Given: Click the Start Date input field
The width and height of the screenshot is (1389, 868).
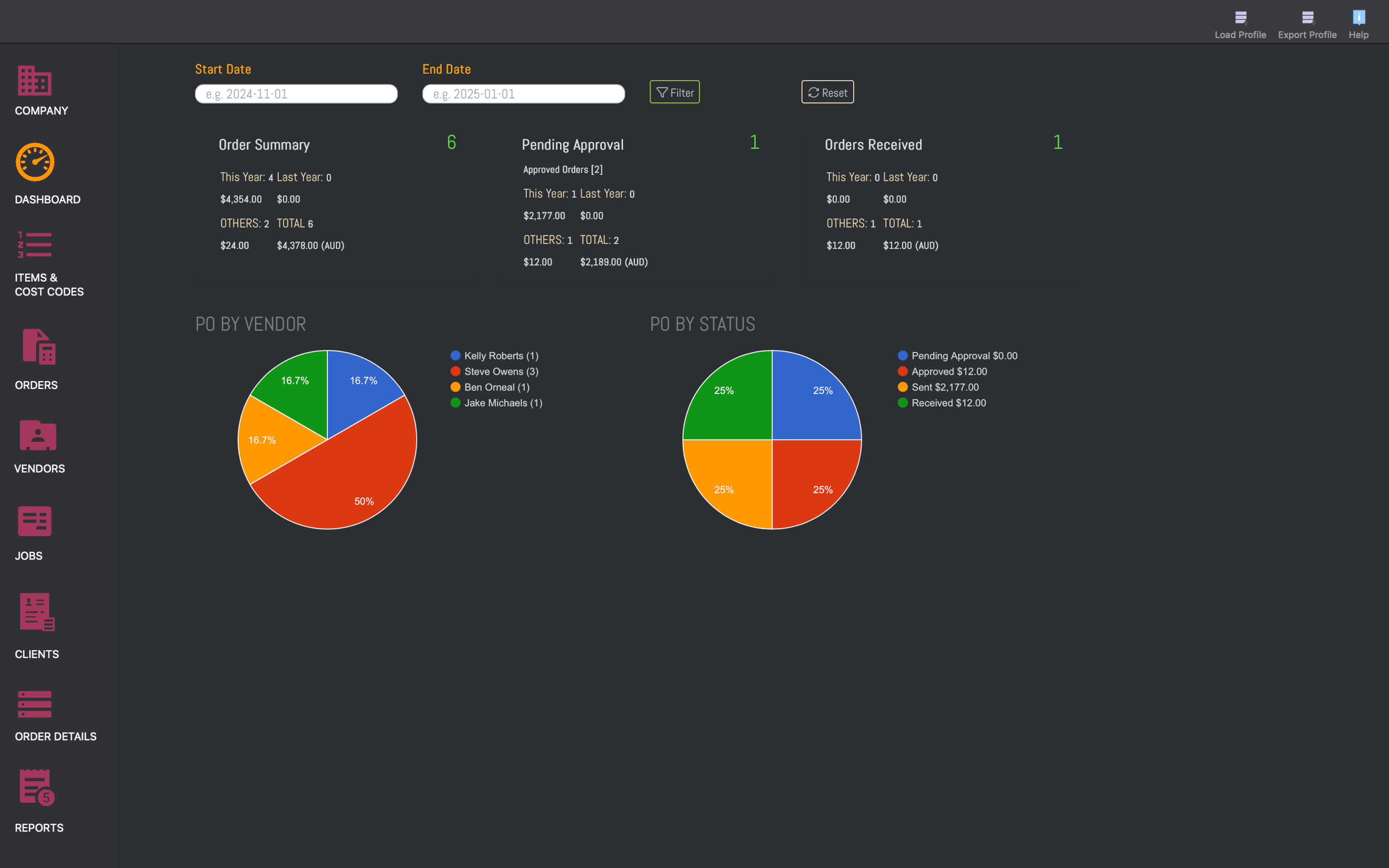Looking at the screenshot, I should coord(296,94).
